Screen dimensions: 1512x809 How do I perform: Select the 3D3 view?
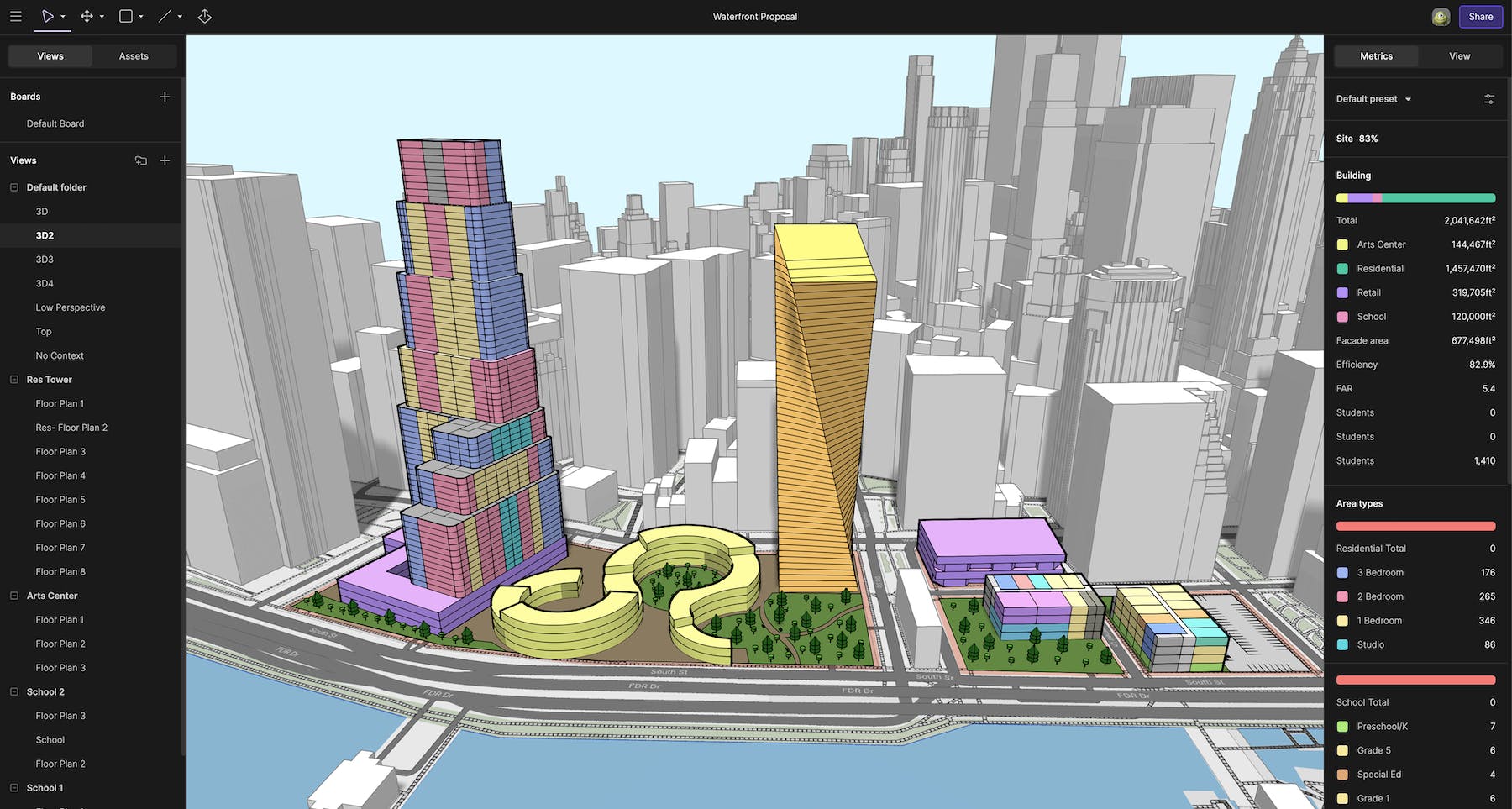pos(43,259)
